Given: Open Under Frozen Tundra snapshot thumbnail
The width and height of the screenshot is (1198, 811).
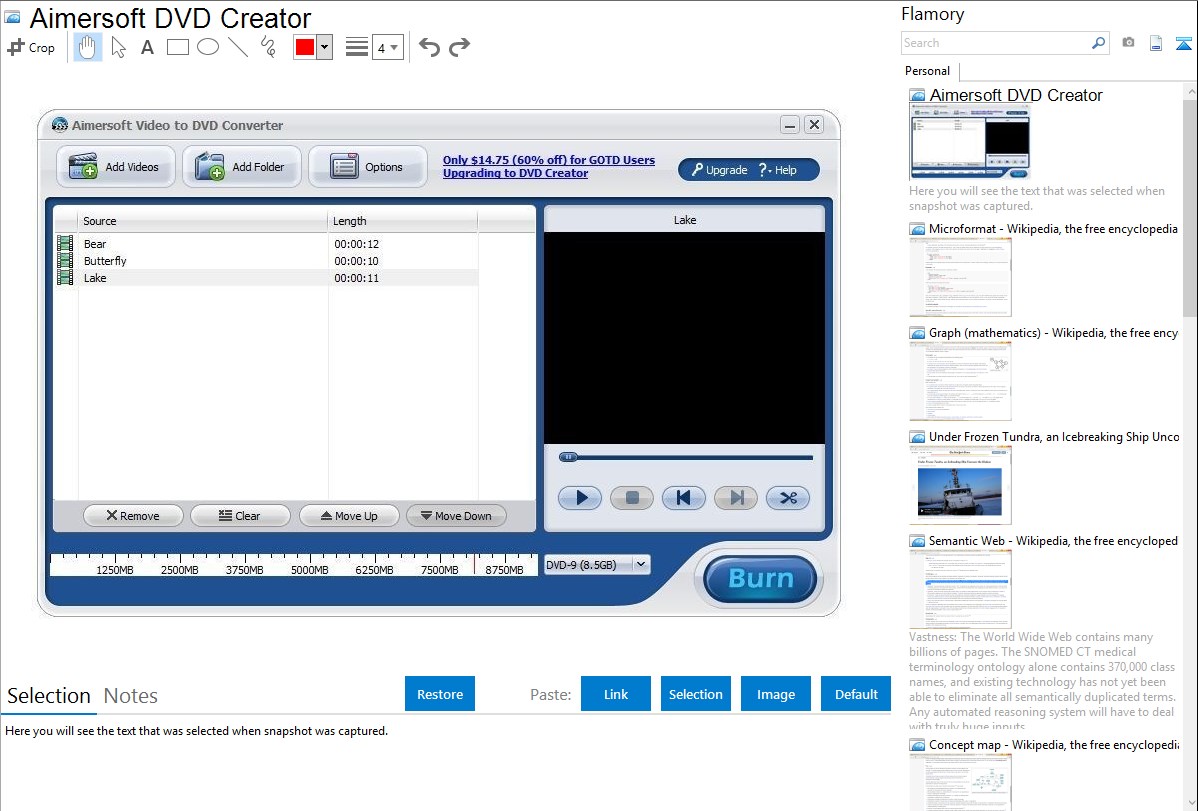Looking at the screenshot, I should [x=960, y=485].
